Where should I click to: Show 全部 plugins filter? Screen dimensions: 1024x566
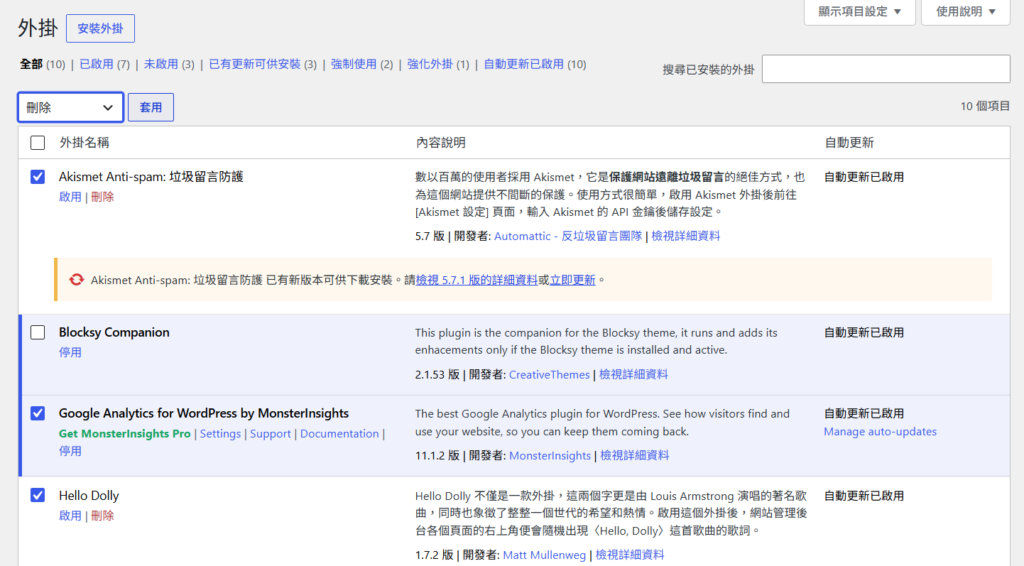click(31, 64)
